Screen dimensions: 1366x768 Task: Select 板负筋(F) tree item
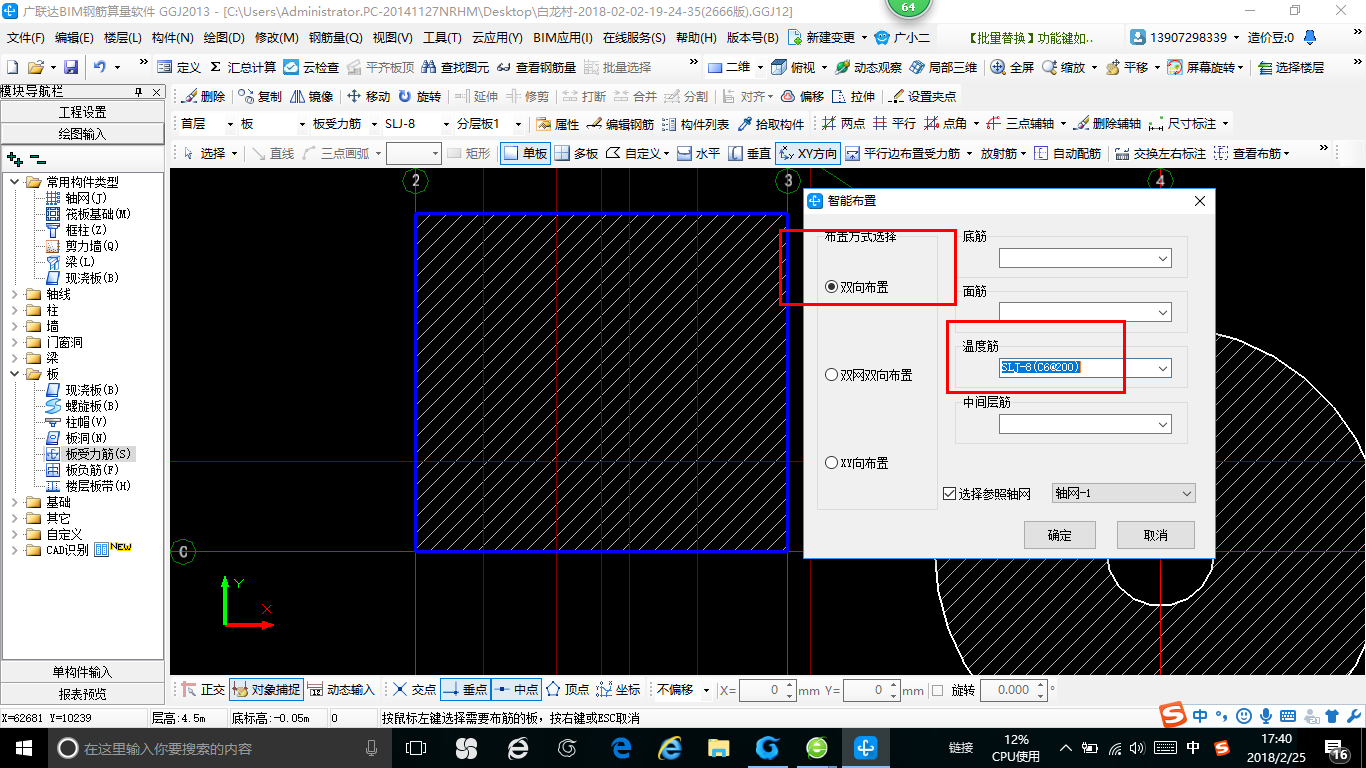click(92, 470)
